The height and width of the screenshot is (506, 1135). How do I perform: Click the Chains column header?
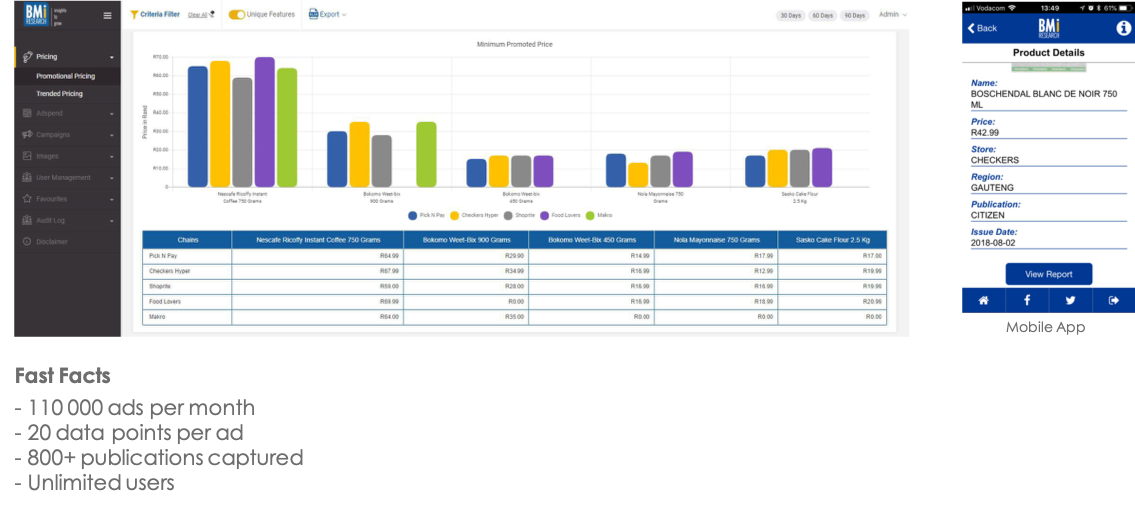(187, 240)
